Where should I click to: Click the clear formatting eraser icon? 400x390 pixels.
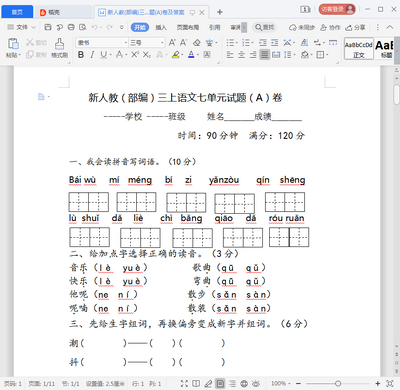(197, 43)
